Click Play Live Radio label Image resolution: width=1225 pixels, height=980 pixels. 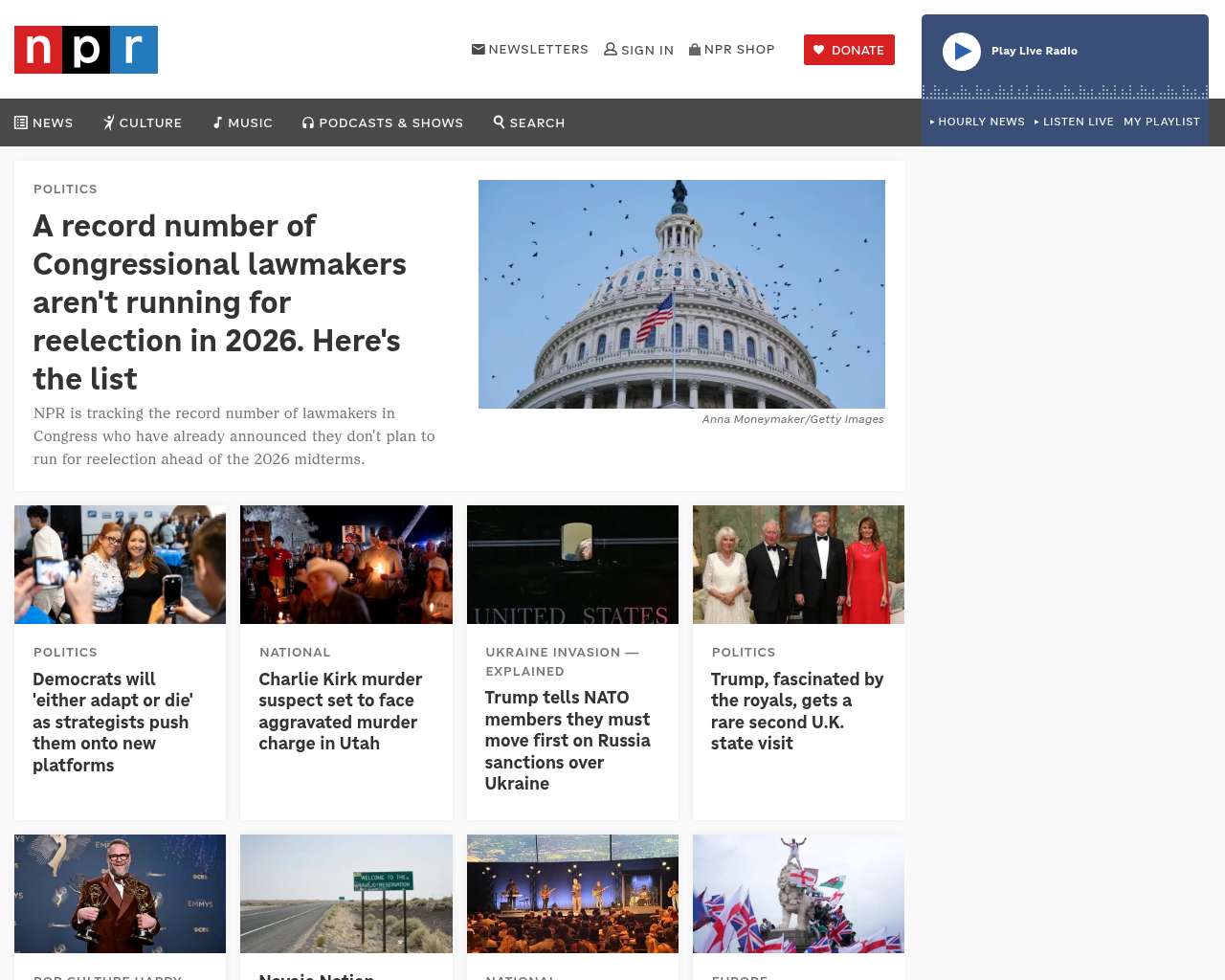(1035, 51)
